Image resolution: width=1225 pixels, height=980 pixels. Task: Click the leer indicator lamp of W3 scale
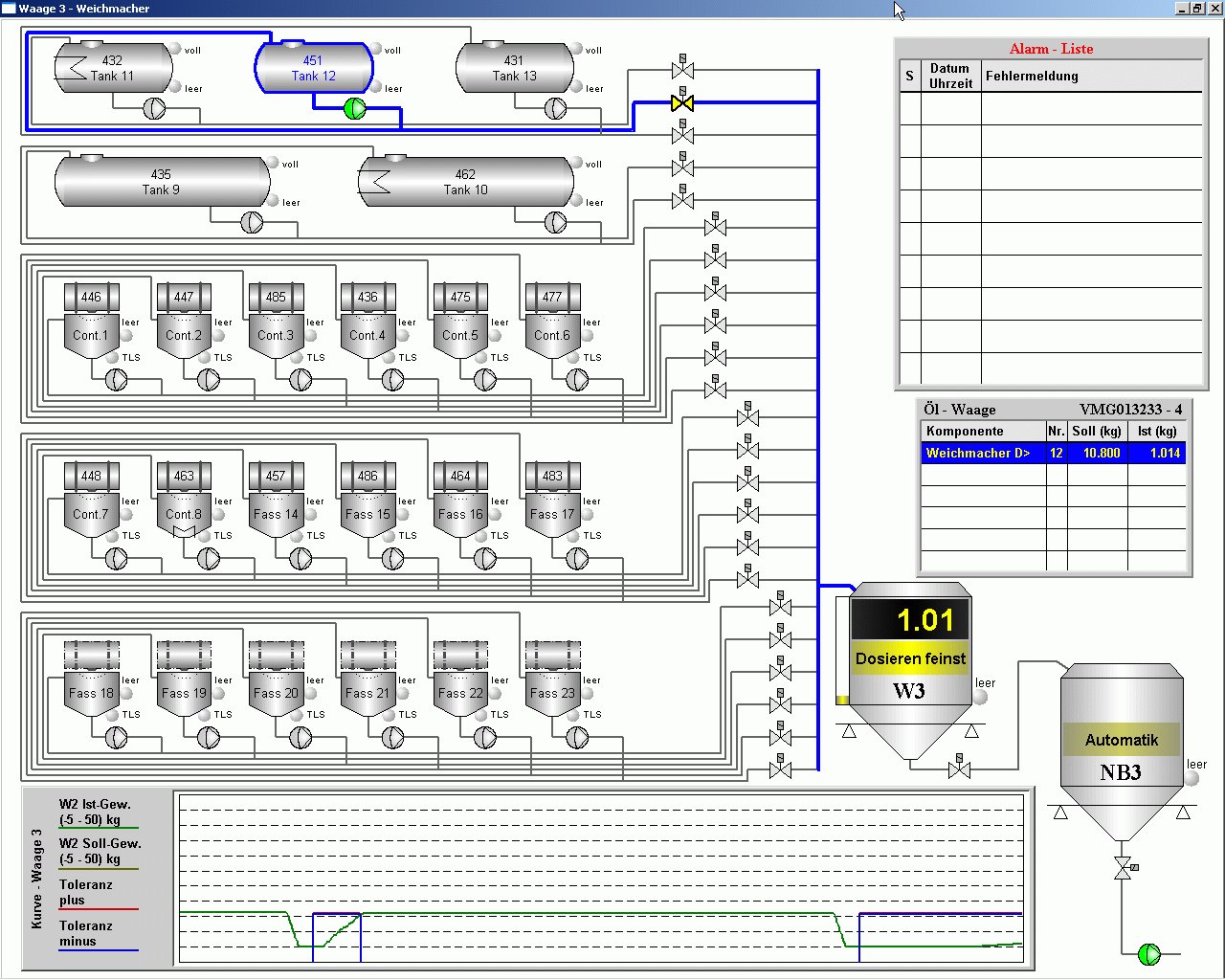[x=980, y=697]
